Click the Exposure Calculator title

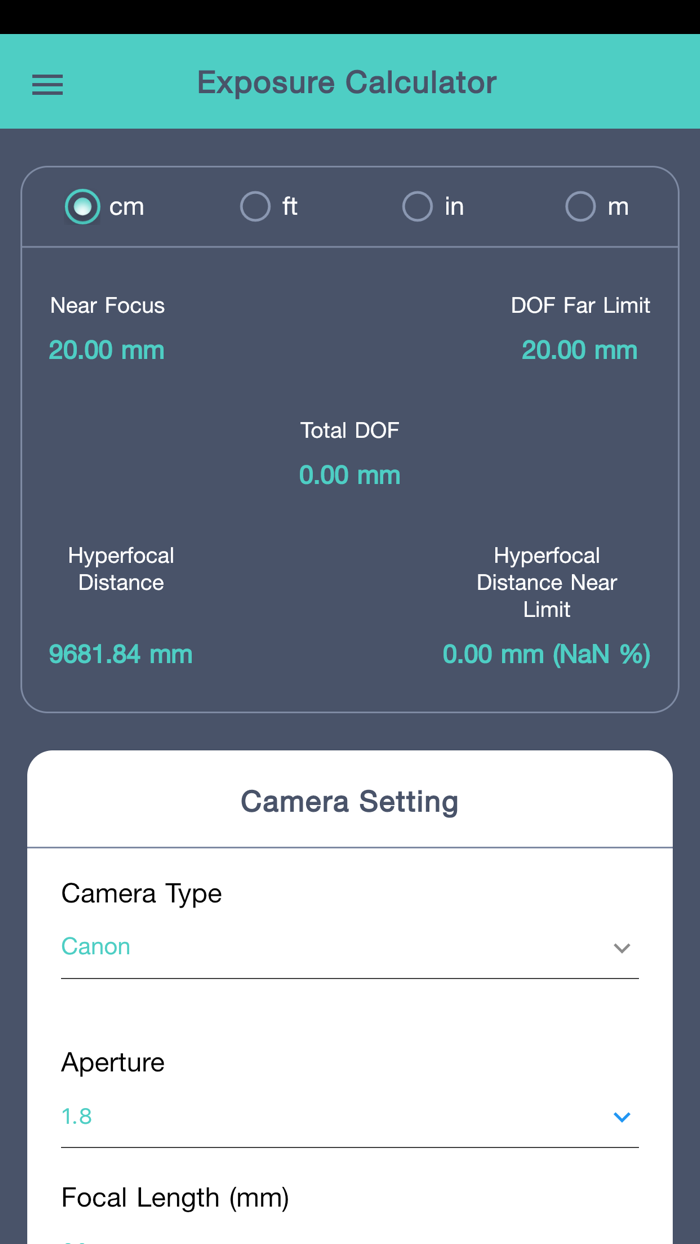pos(348,82)
